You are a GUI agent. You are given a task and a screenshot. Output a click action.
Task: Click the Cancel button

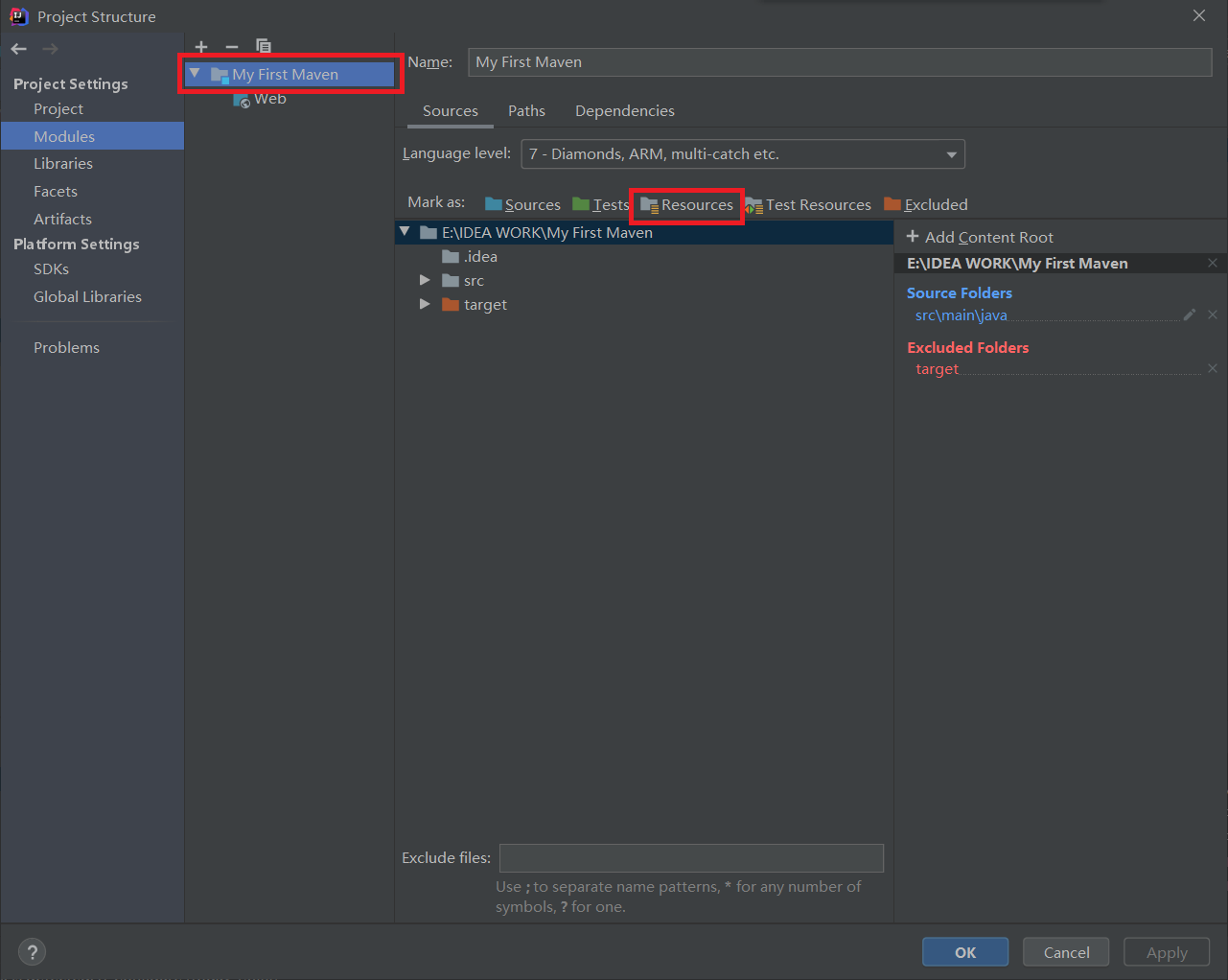1066,952
